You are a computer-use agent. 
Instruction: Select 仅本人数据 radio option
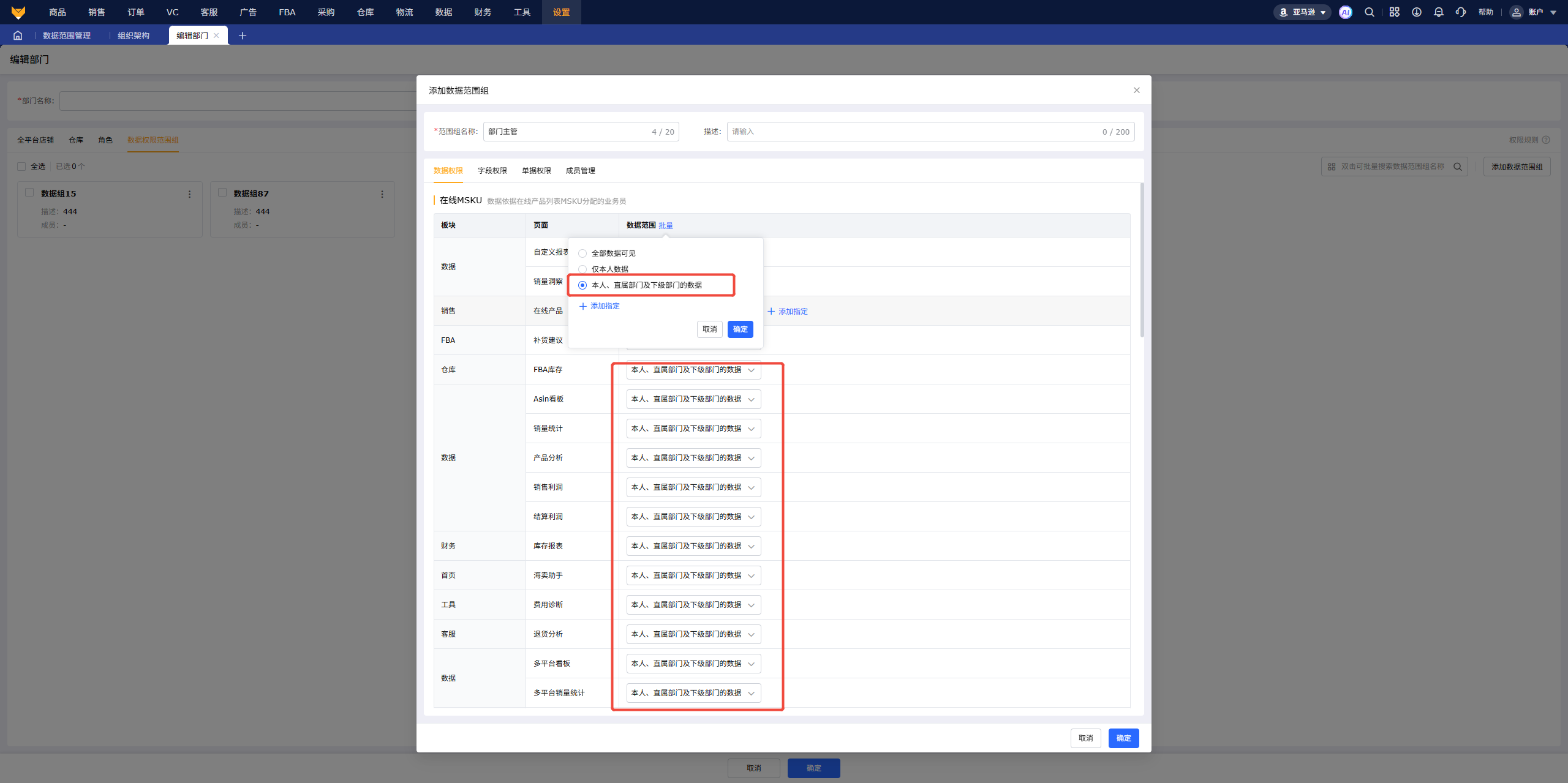(x=582, y=269)
